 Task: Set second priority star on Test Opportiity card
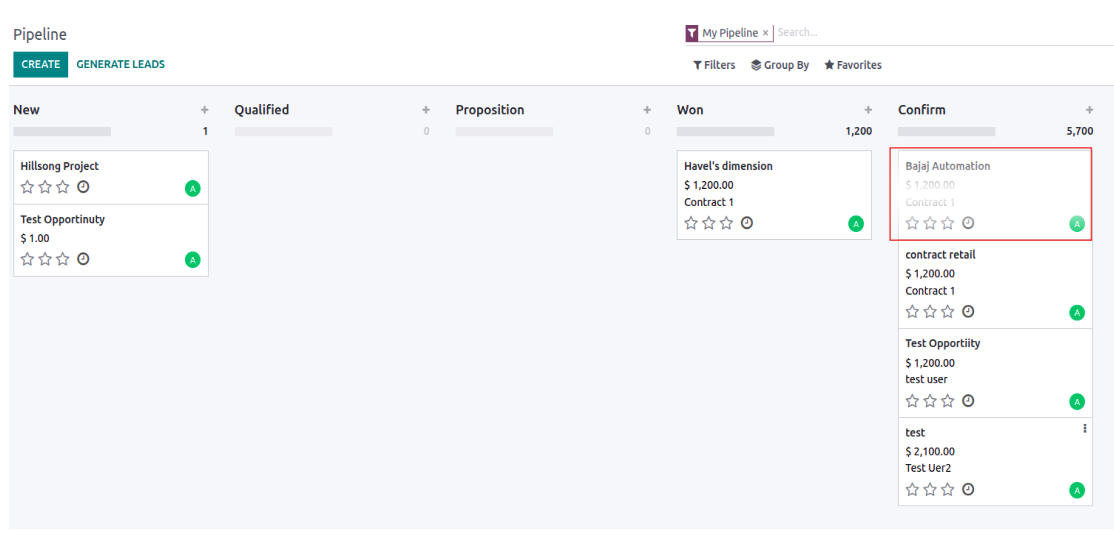[930, 401]
